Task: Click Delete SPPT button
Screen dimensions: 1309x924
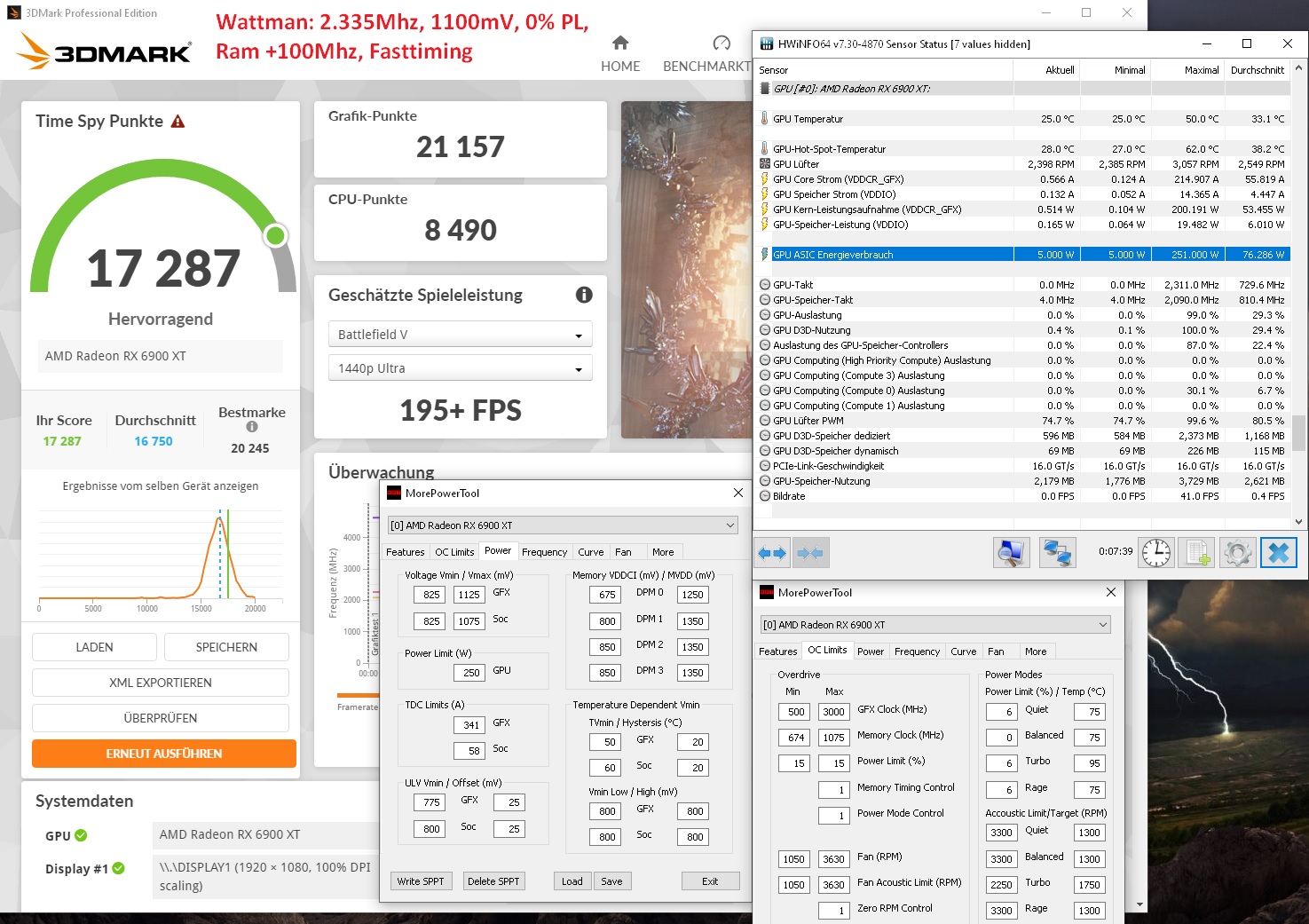Action: tap(493, 881)
